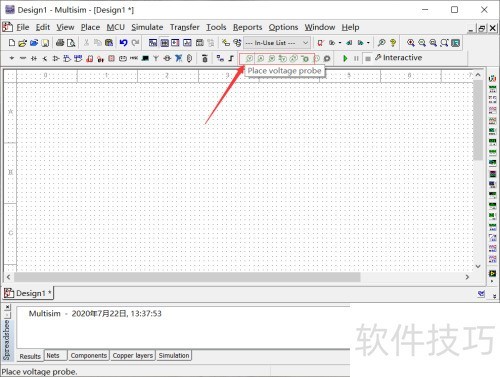Viewport: 500px width, 377px height.
Task: Place current probe
Action: coord(260,58)
